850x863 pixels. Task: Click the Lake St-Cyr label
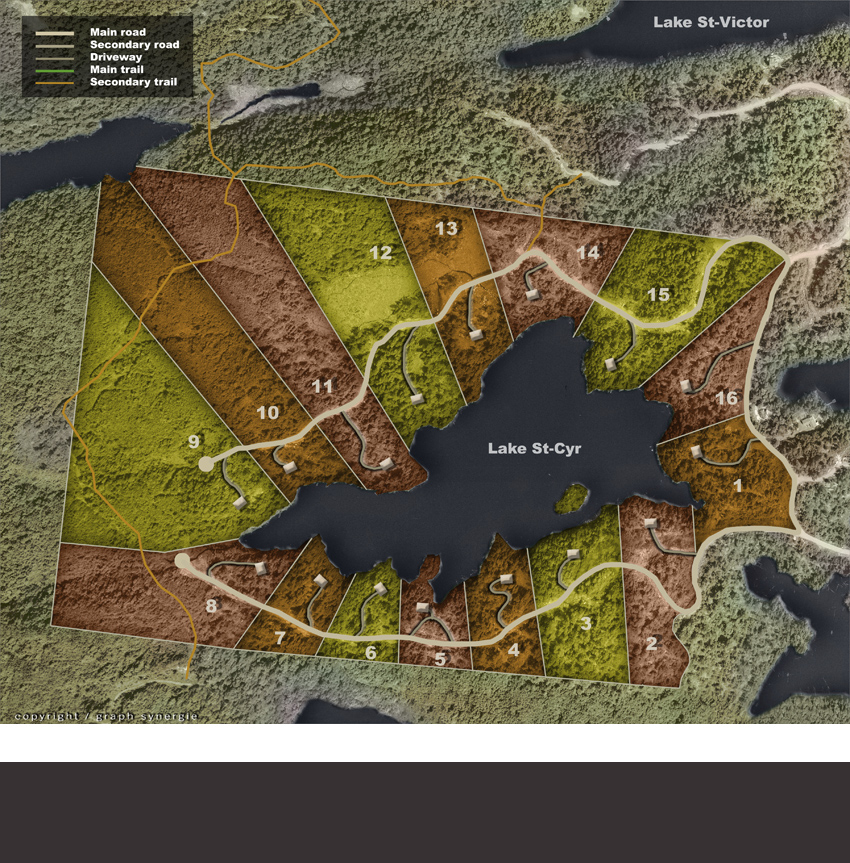pyautogui.click(x=534, y=449)
